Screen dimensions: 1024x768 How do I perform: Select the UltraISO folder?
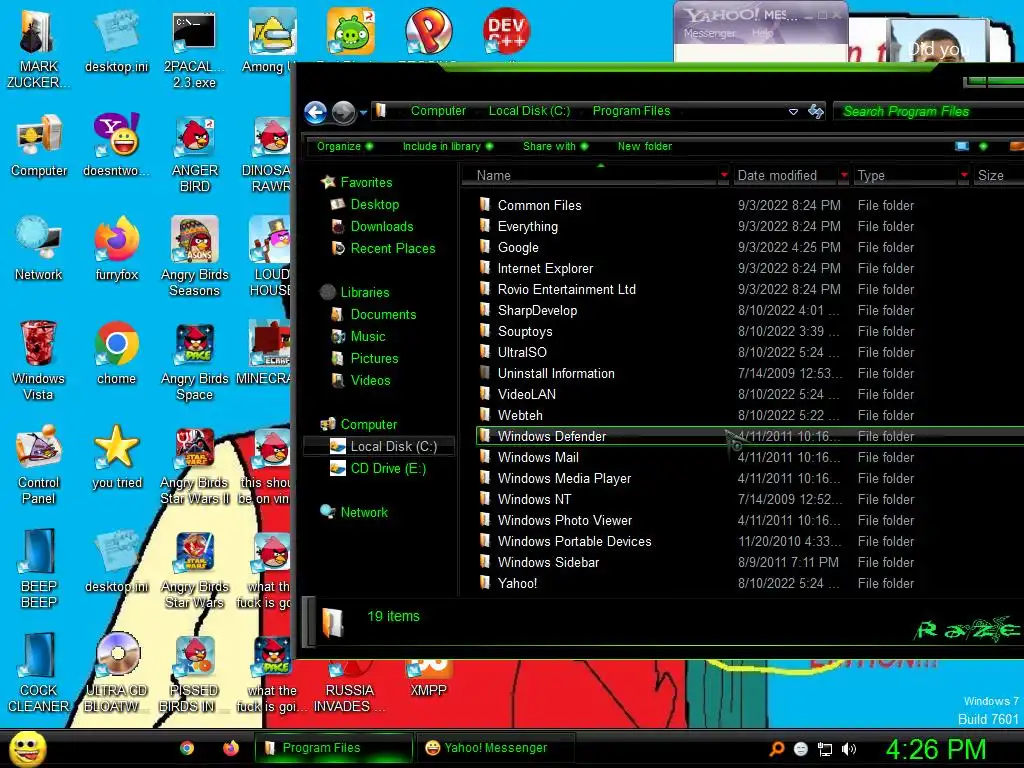522,353
